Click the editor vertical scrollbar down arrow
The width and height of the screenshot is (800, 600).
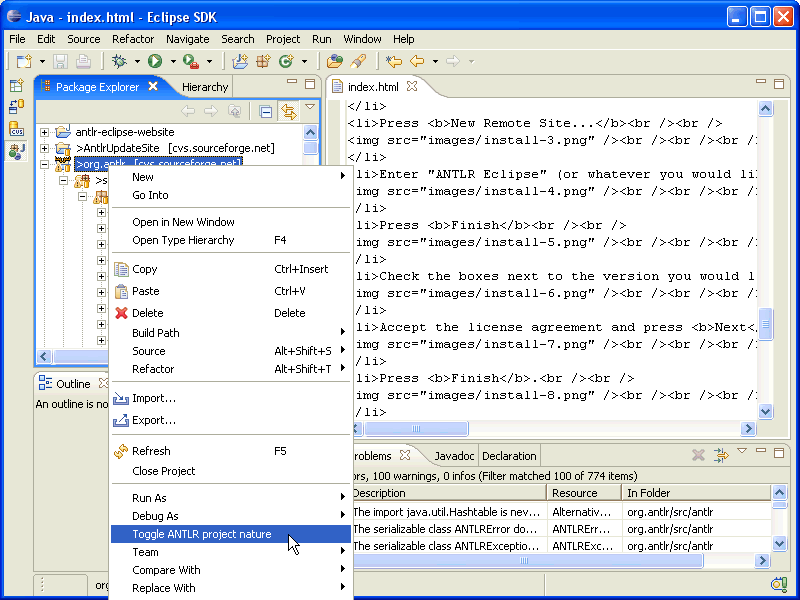pyautogui.click(x=765, y=411)
